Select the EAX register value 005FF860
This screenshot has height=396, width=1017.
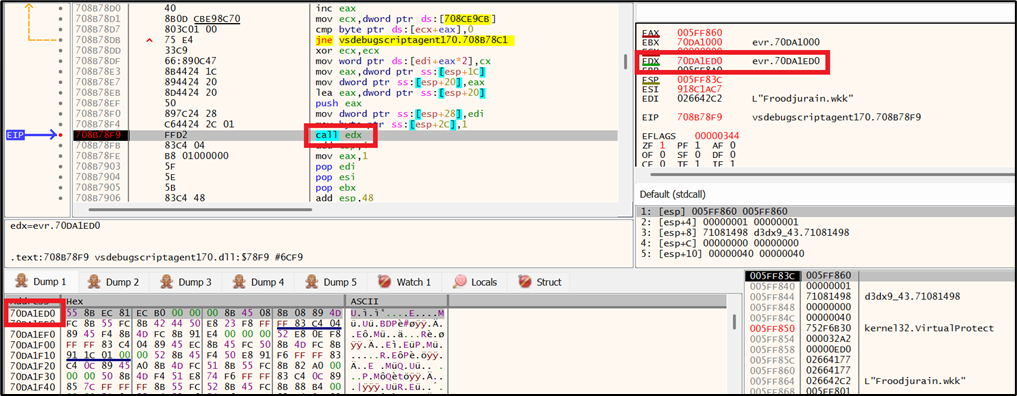coord(700,32)
